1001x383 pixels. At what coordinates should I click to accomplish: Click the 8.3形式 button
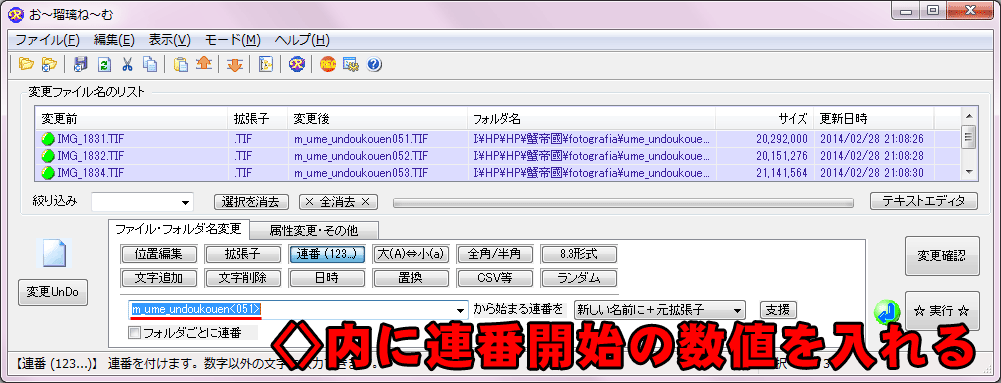pos(580,253)
